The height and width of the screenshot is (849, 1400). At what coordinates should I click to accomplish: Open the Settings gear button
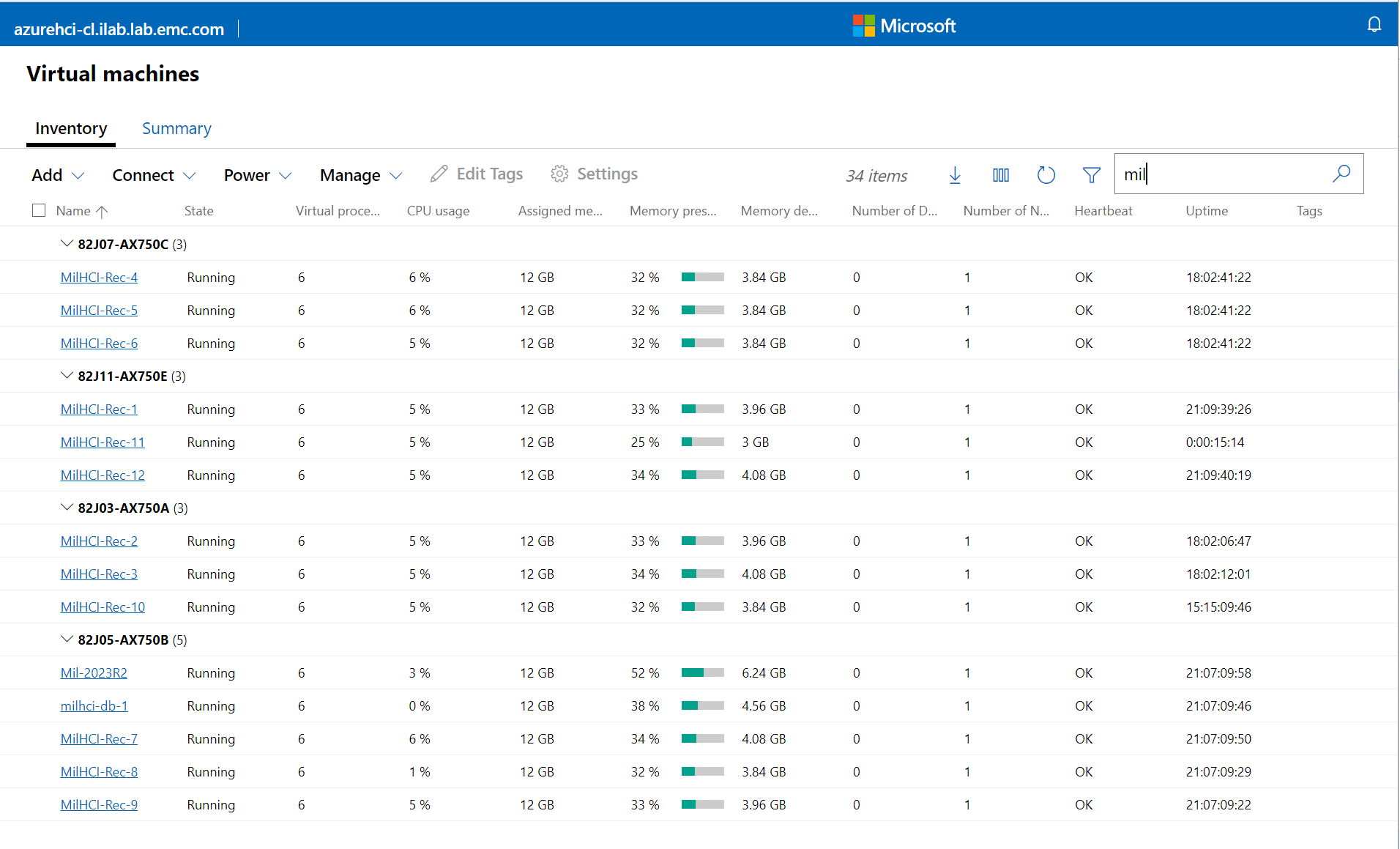(594, 174)
